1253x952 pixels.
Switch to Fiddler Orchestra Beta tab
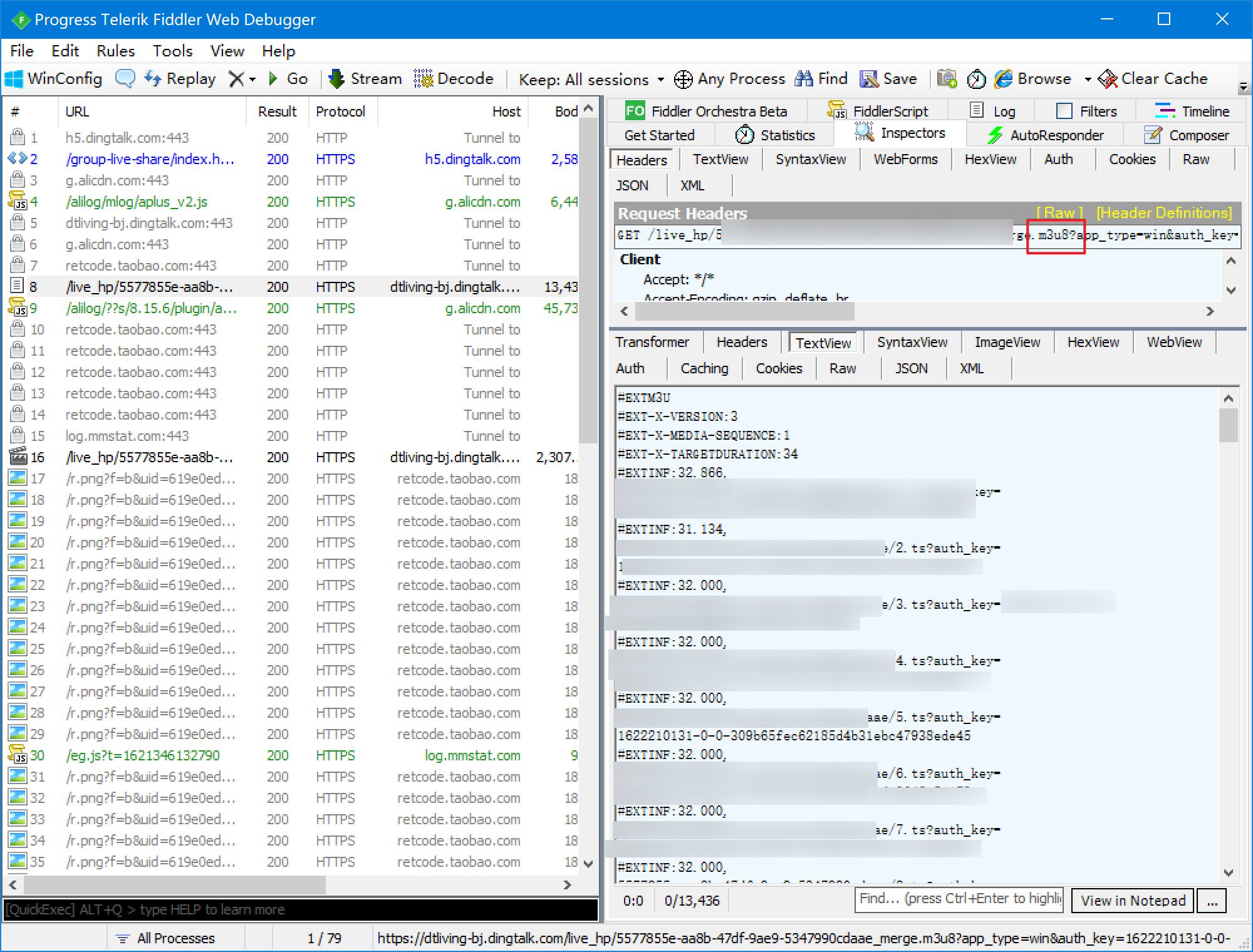pyautogui.click(x=706, y=111)
